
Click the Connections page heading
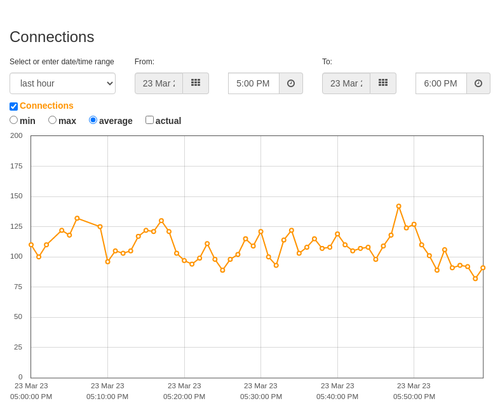pyautogui.click(x=52, y=37)
